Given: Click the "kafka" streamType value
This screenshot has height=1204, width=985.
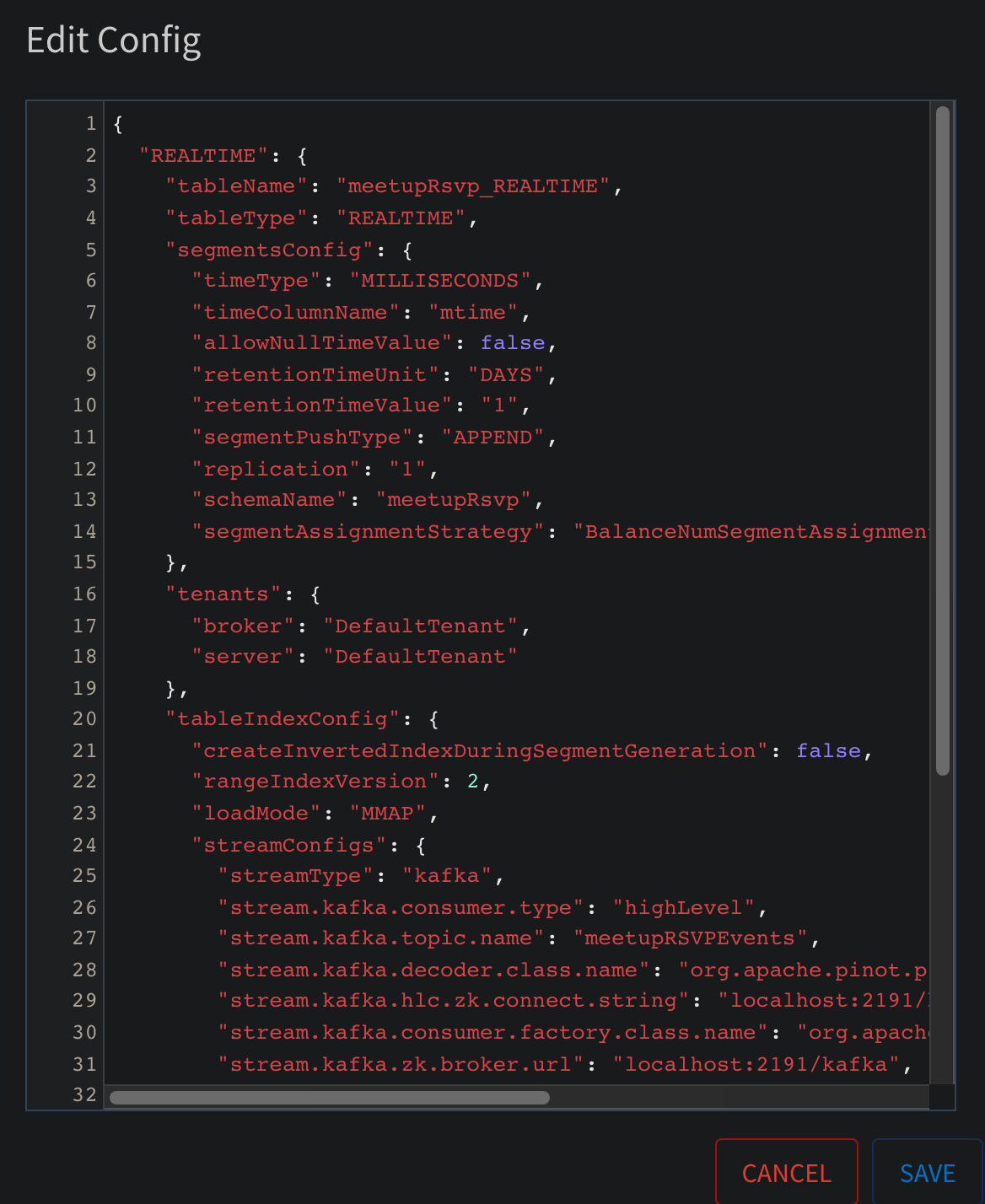Looking at the screenshot, I should (447, 876).
